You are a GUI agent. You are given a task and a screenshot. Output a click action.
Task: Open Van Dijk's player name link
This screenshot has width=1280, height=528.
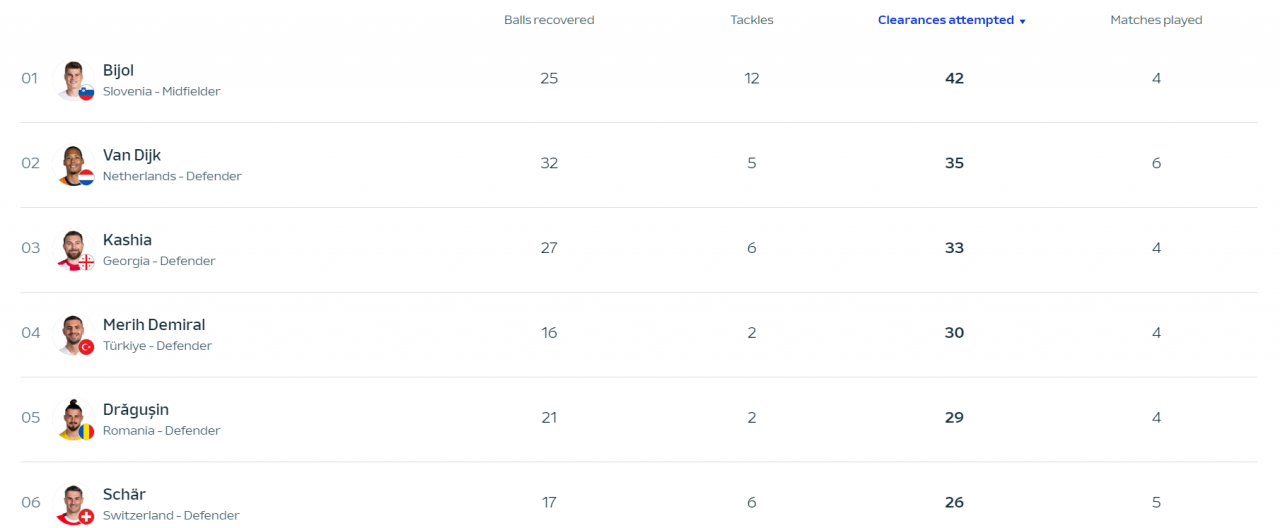click(132, 155)
